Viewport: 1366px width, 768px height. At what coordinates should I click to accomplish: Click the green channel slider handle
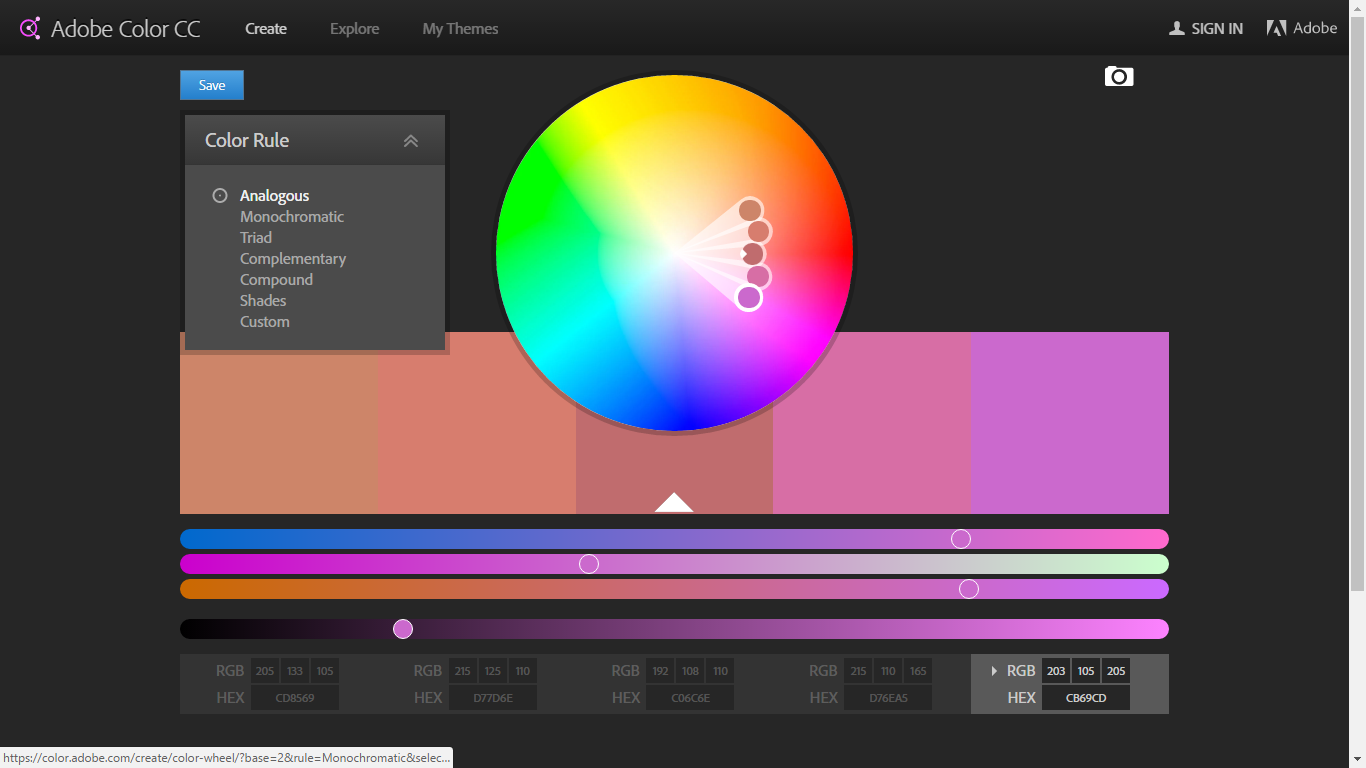point(589,564)
